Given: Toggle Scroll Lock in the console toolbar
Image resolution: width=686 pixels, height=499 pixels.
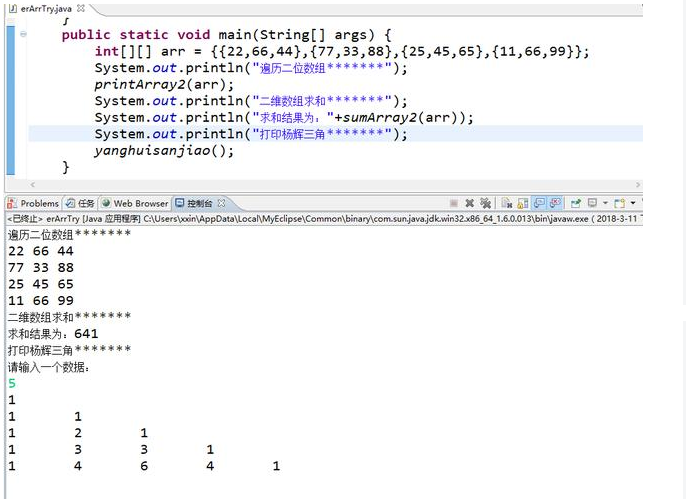Looking at the screenshot, I should point(523,203).
